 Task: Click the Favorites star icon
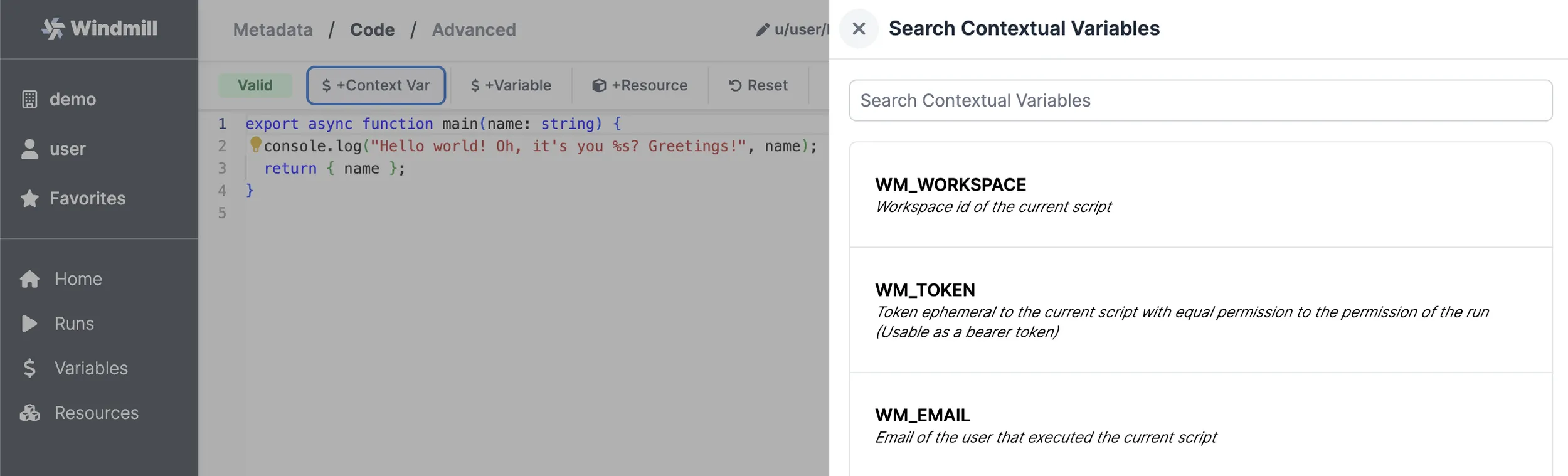coord(29,198)
